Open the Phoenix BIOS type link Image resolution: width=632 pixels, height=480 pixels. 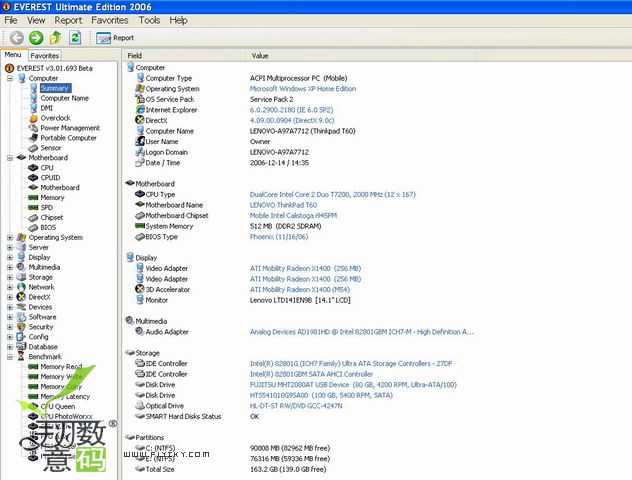coord(279,237)
